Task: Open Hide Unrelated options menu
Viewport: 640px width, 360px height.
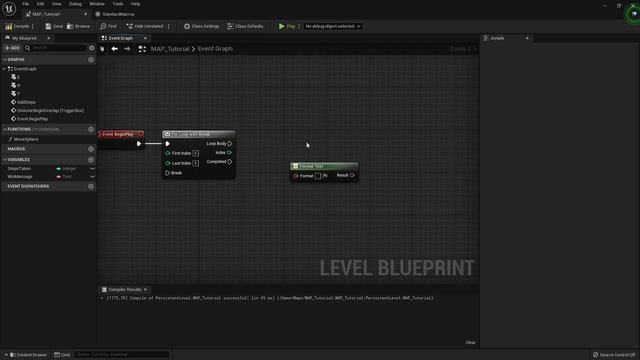Action: [169, 26]
